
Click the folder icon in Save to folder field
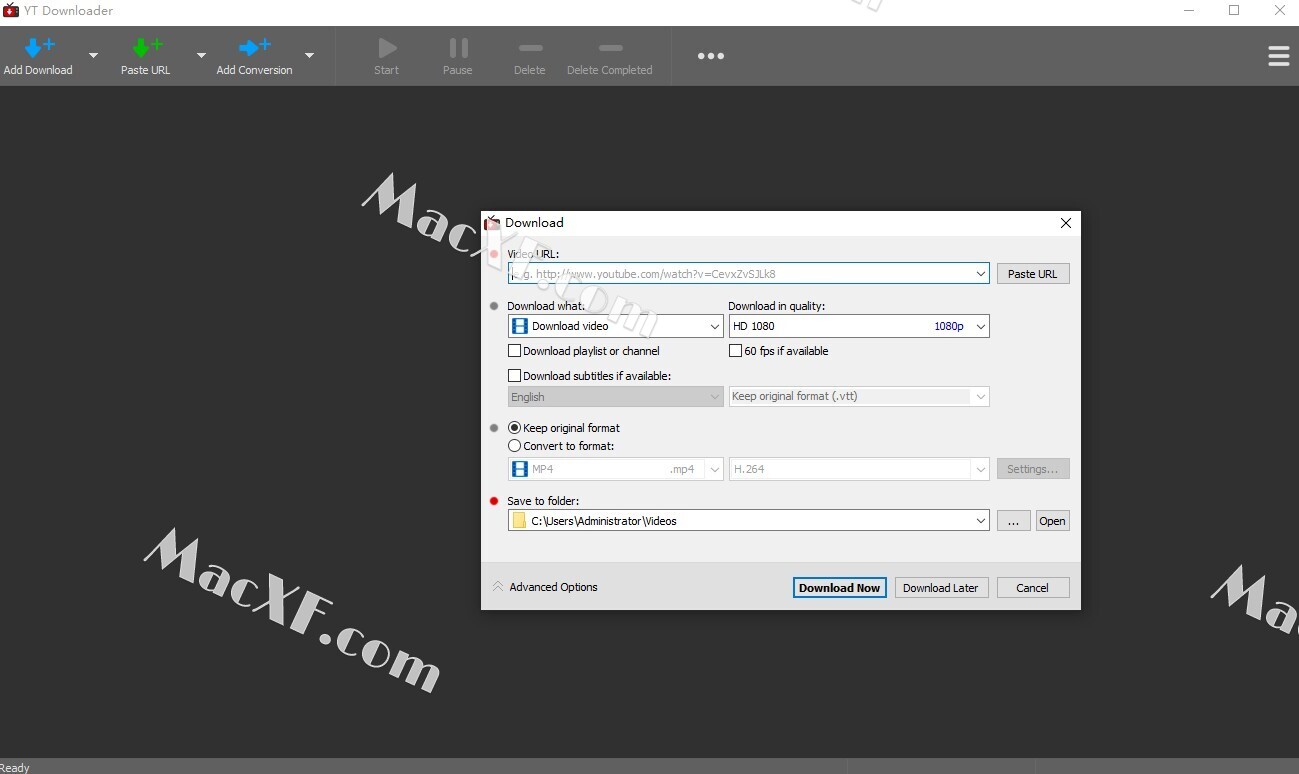519,521
